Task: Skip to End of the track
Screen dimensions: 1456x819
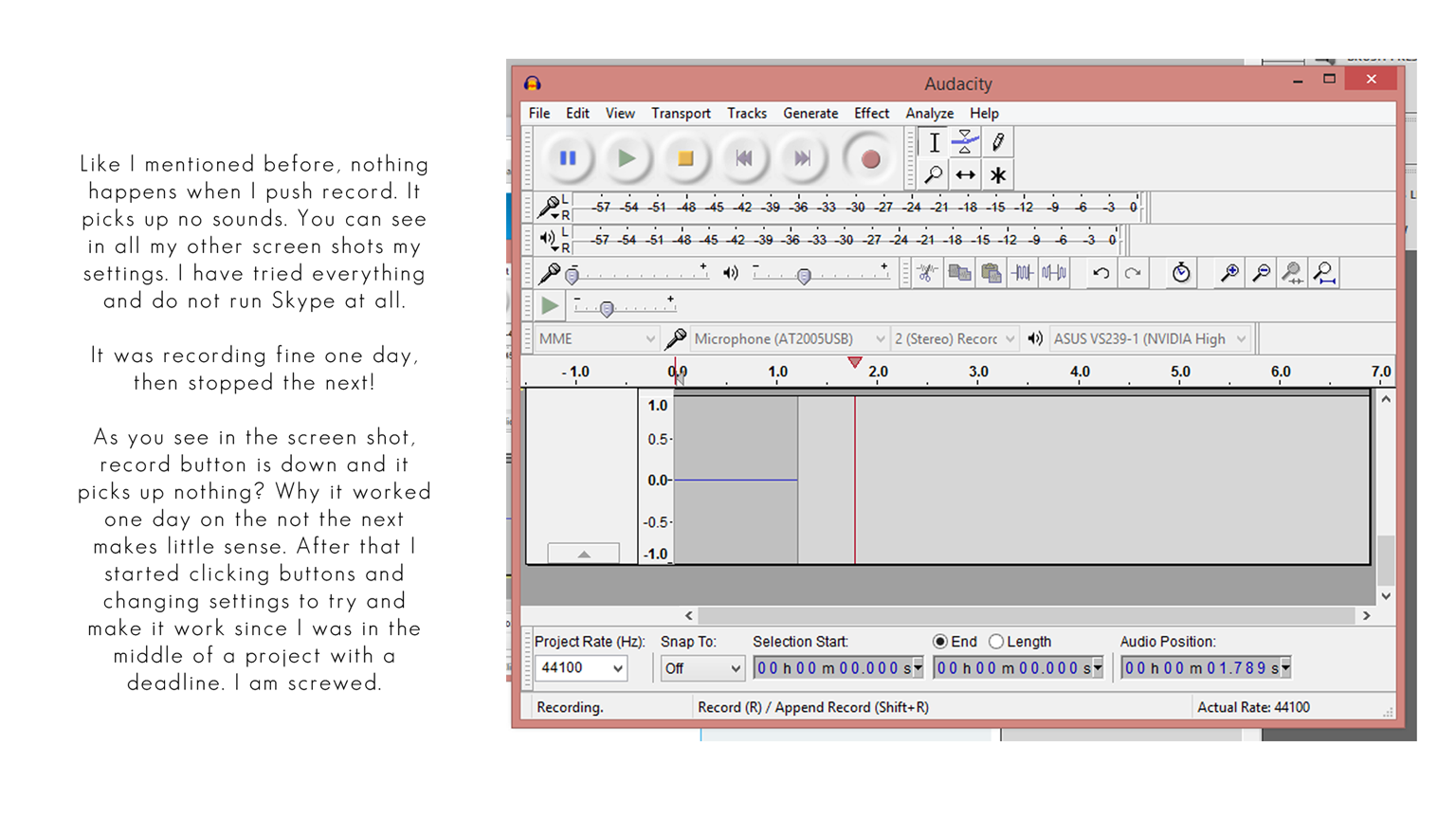Action: tap(802, 158)
